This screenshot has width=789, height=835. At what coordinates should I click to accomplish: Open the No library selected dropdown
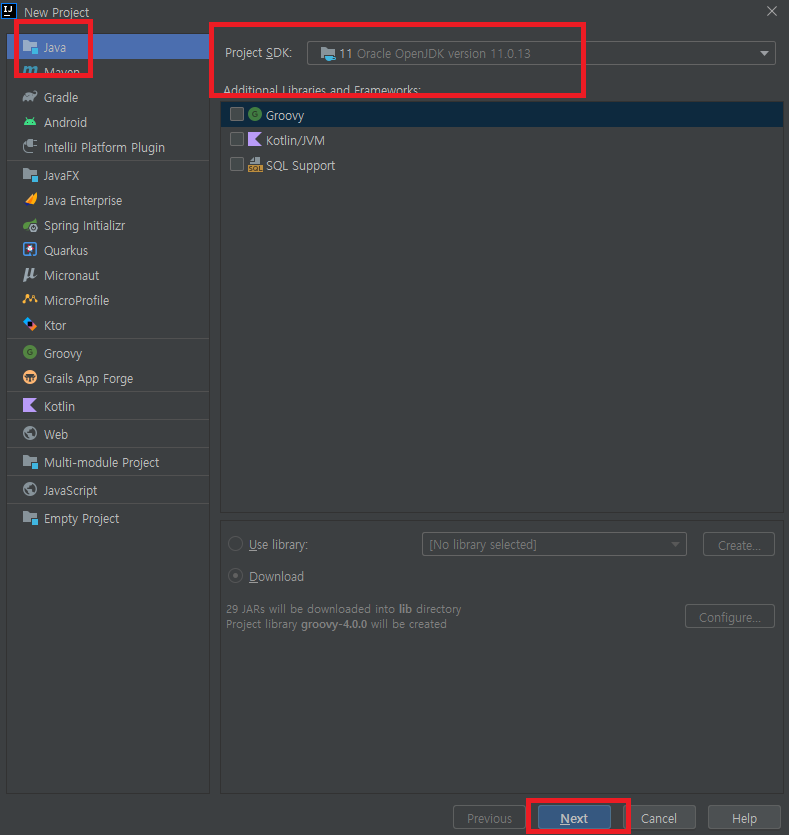pyautogui.click(x=554, y=544)
